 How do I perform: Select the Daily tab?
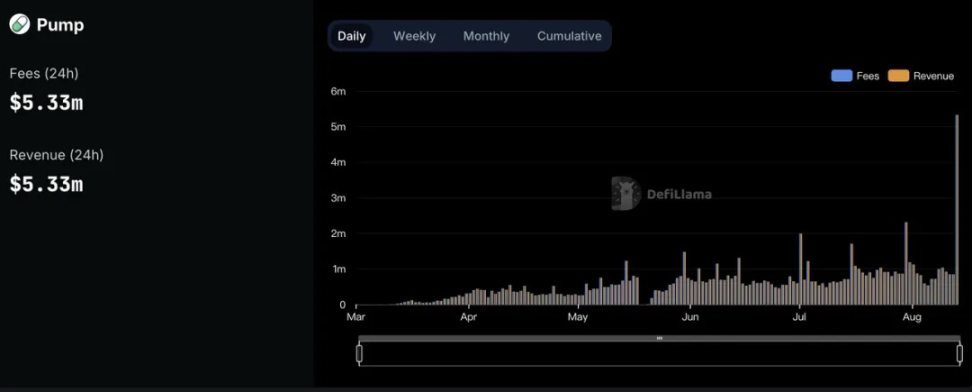351,36
